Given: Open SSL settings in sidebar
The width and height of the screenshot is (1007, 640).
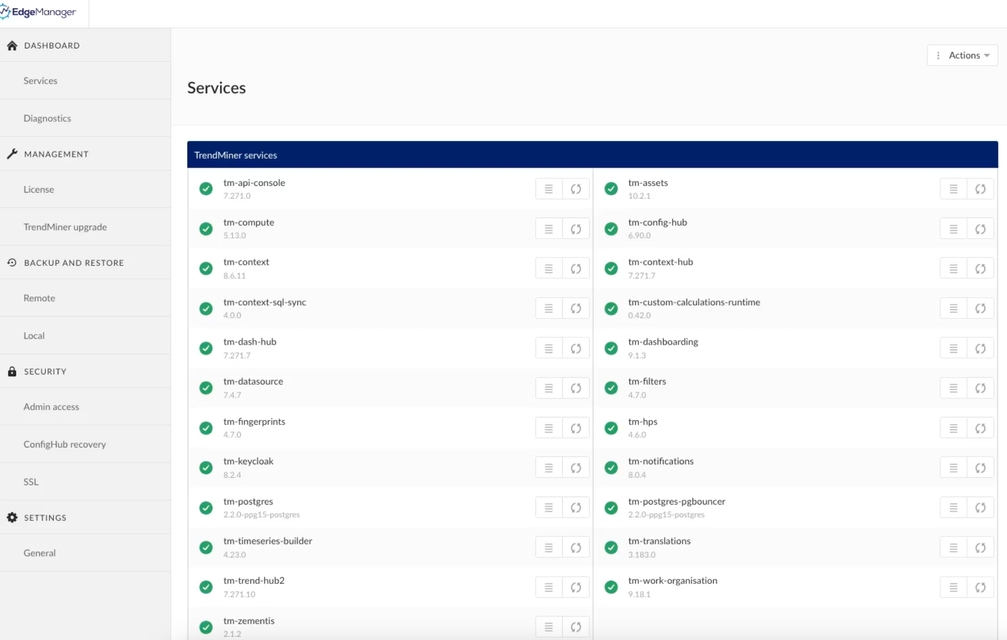Looking at the screenshot, I should pos(31,482).
